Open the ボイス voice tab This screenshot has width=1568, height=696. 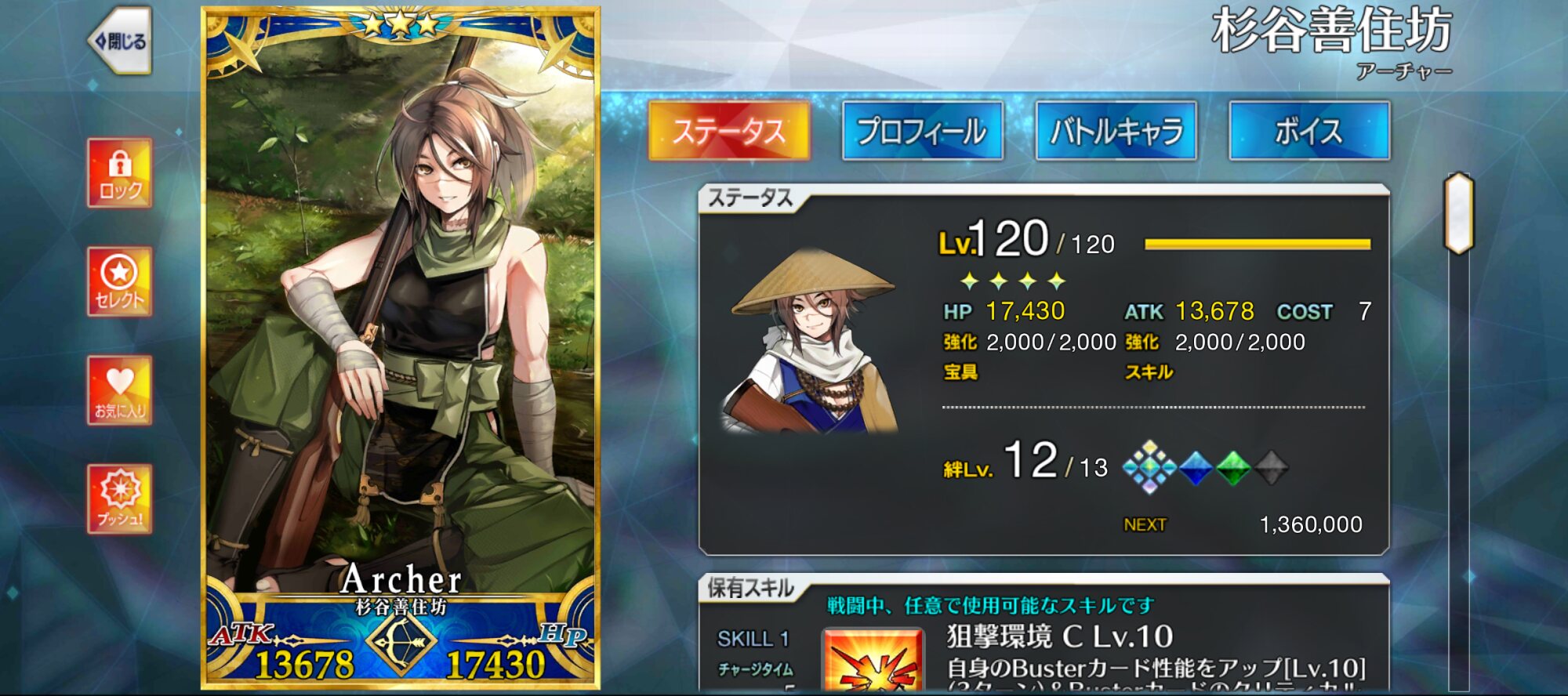point(1309,131)
